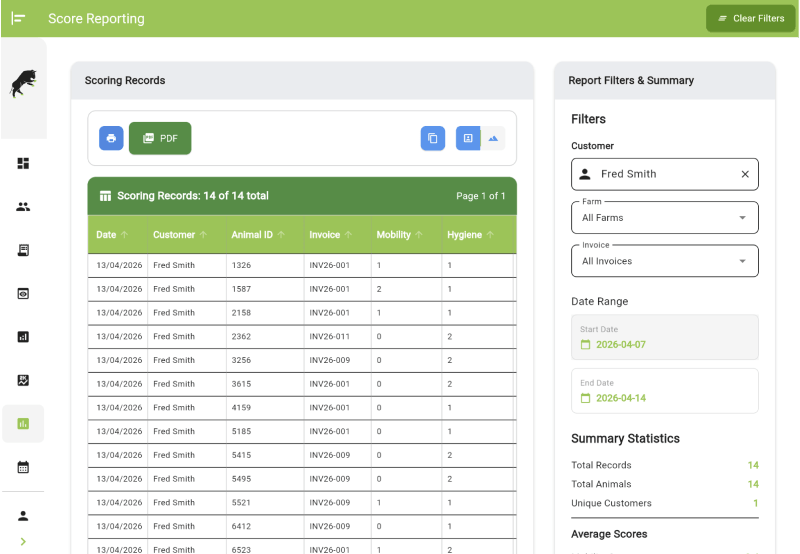
Task: Click the Report Filters & Summary heading
Action: [631, 81]
